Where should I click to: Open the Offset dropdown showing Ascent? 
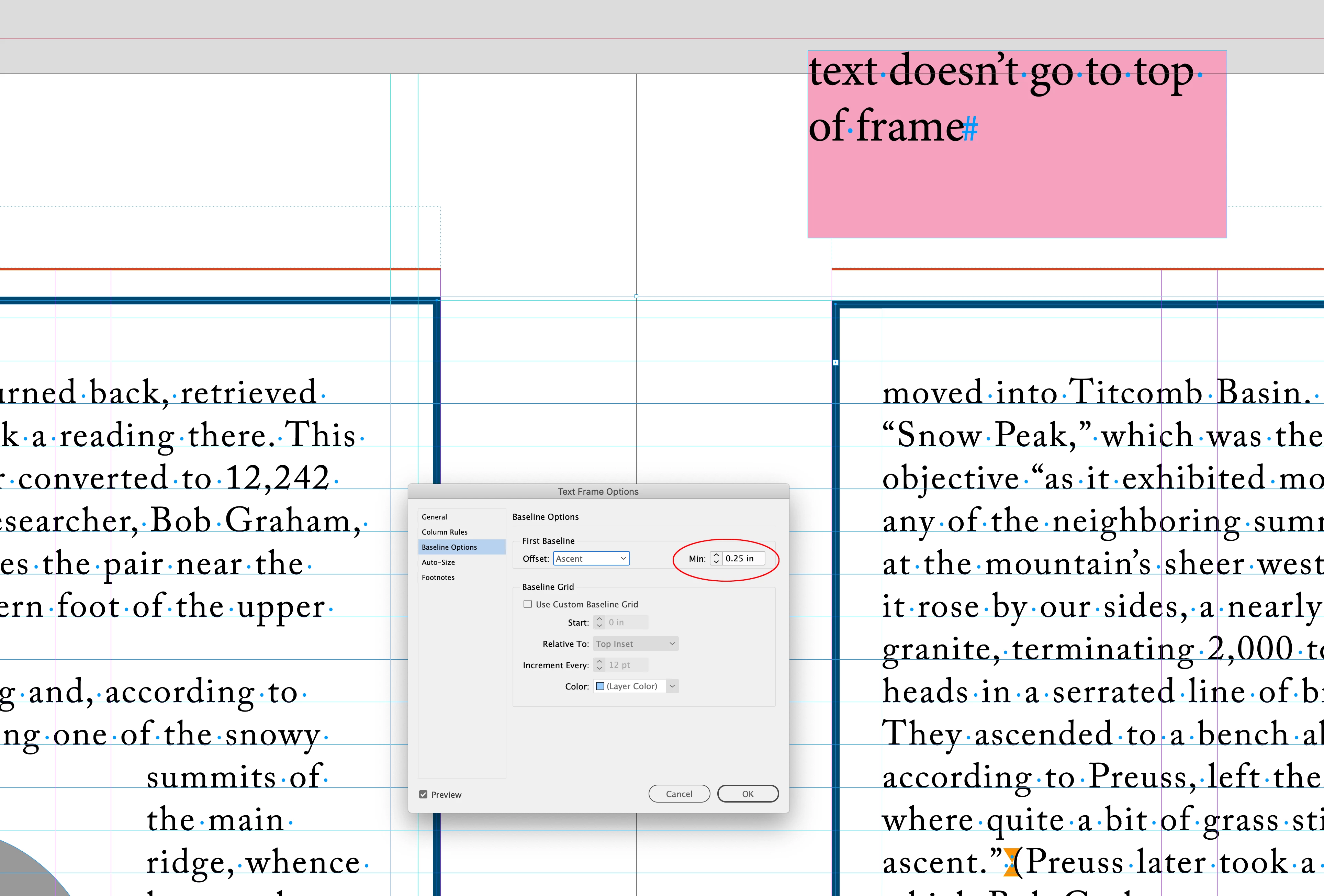click(591, 559)
